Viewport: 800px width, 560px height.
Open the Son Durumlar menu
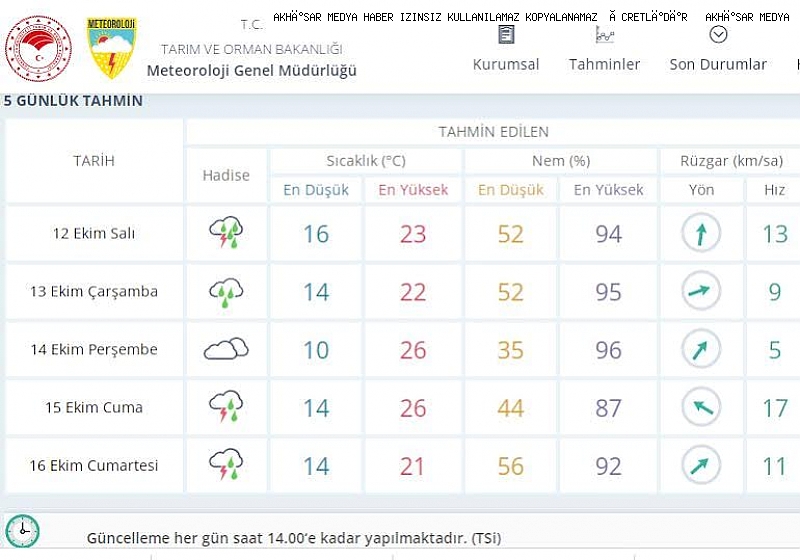[x=718, y=64]
